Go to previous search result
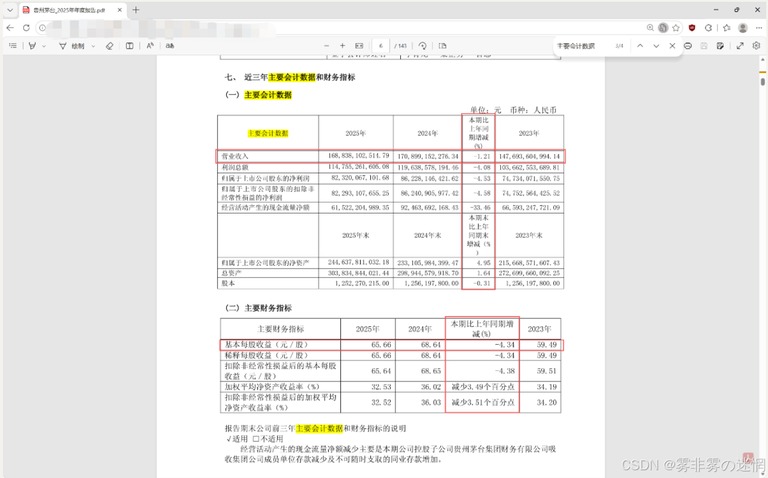 [640, 46]
